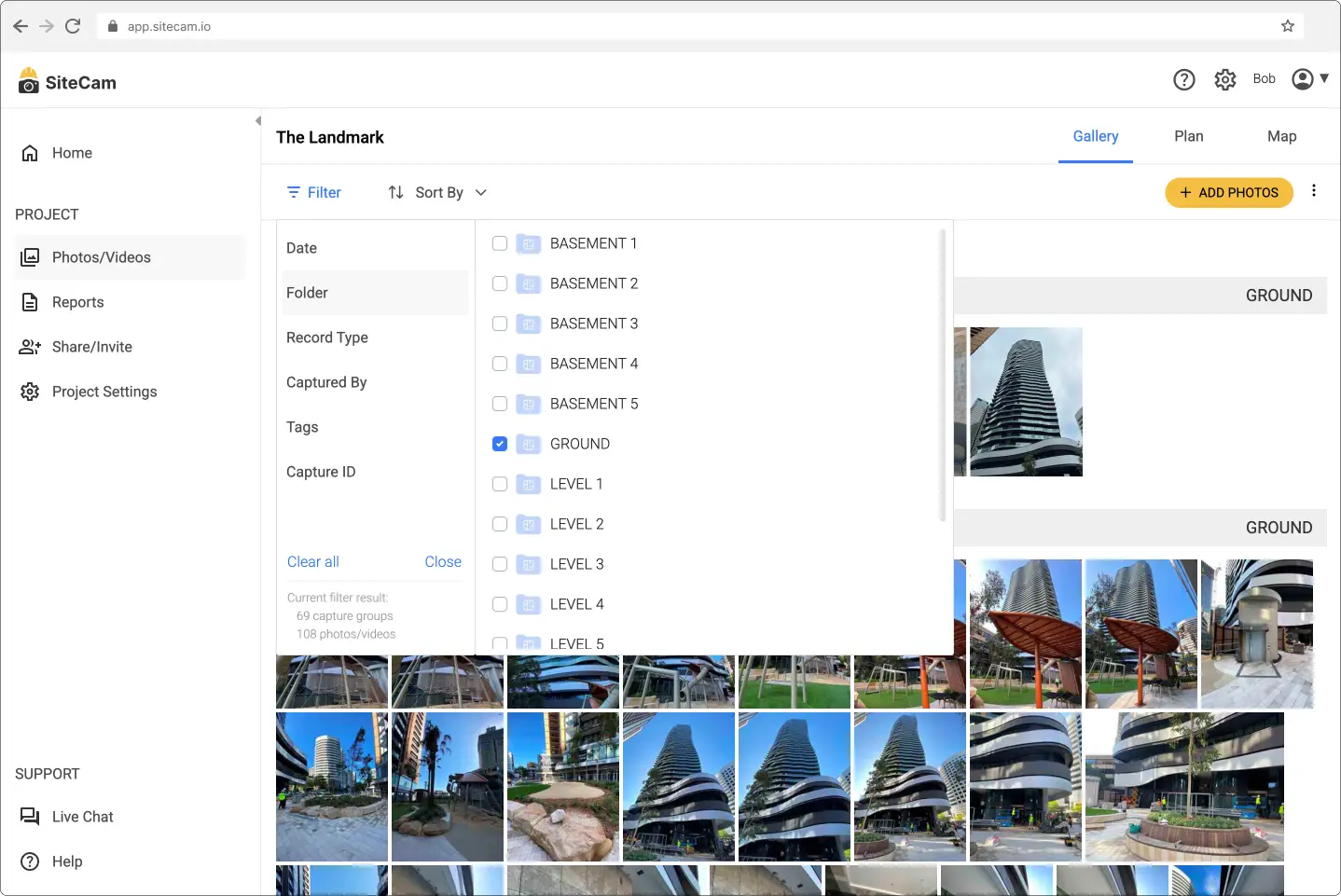Screen dimensions: 1341x896
Task: Click the SiteCam camera logo
Action: coord(27,81)
